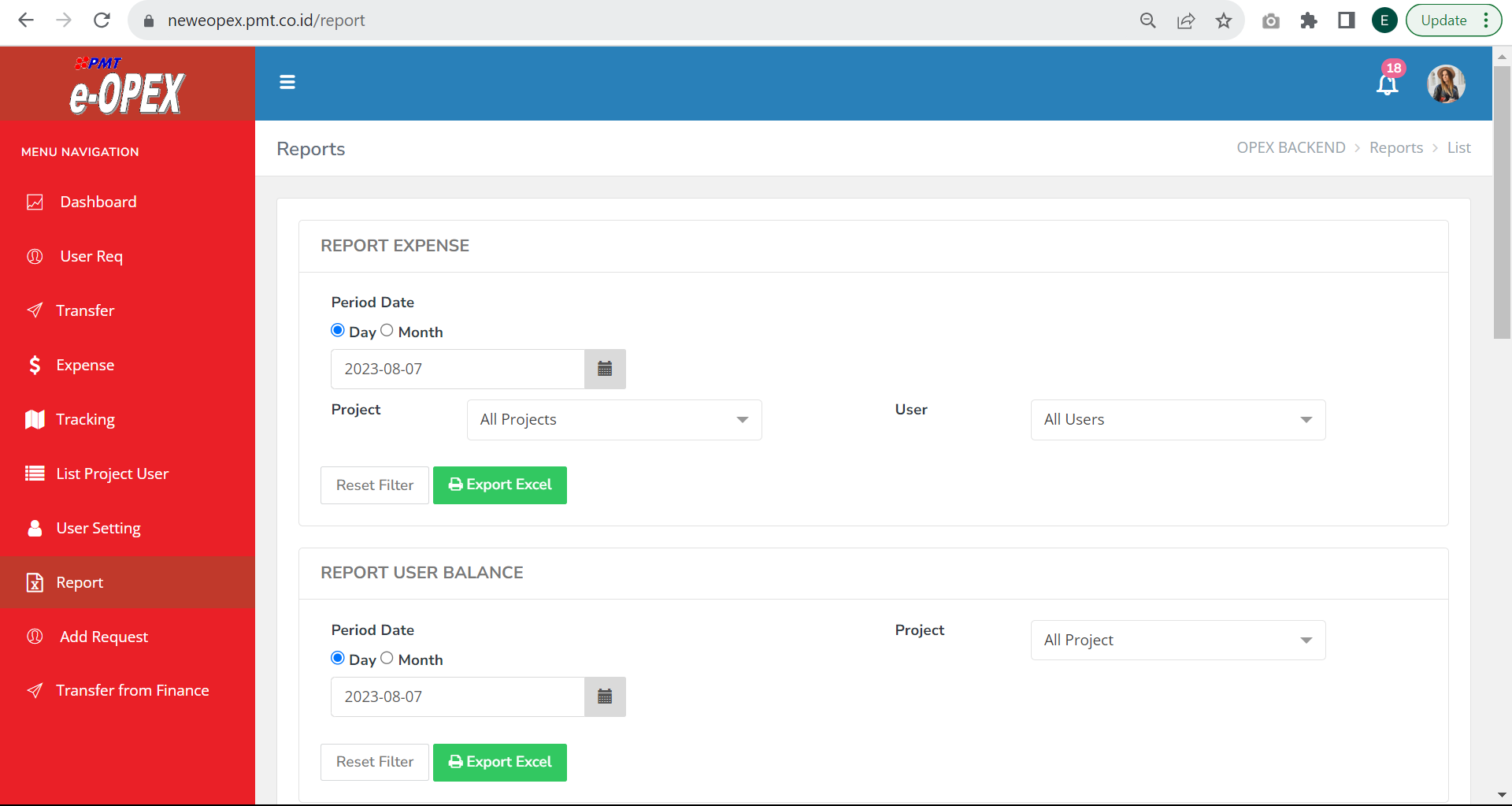Reset Filter in Report User Balance section
Screen dimensions: 1512x806
(375, 762)
